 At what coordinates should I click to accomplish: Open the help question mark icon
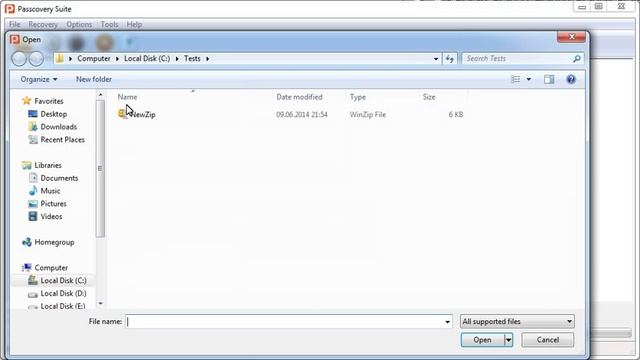[571, 79]
